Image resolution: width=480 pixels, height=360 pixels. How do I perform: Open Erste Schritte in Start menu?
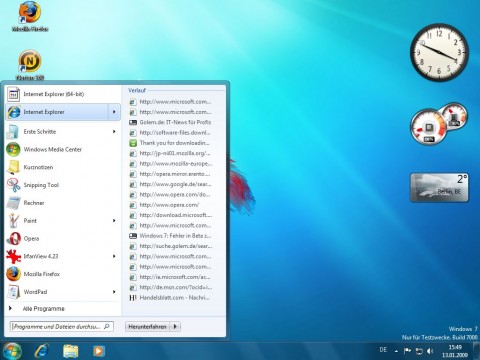tap(63, 132)
